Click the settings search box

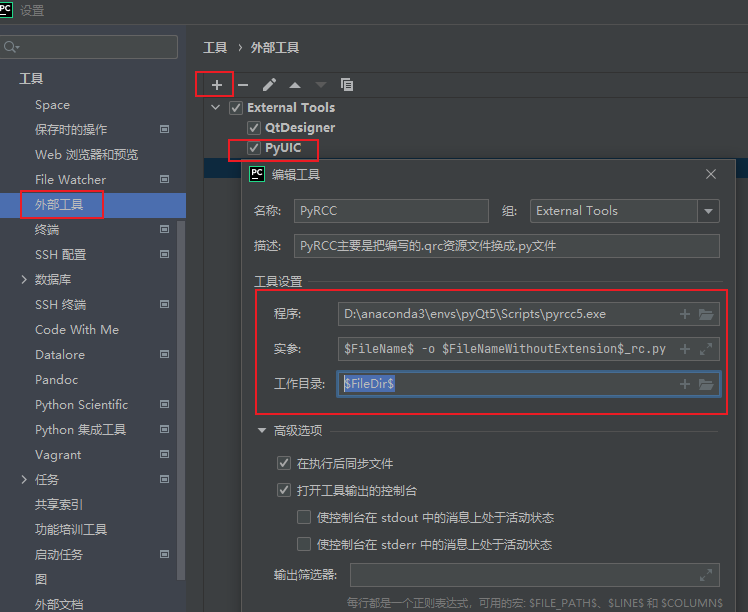[x=88, y=47]
